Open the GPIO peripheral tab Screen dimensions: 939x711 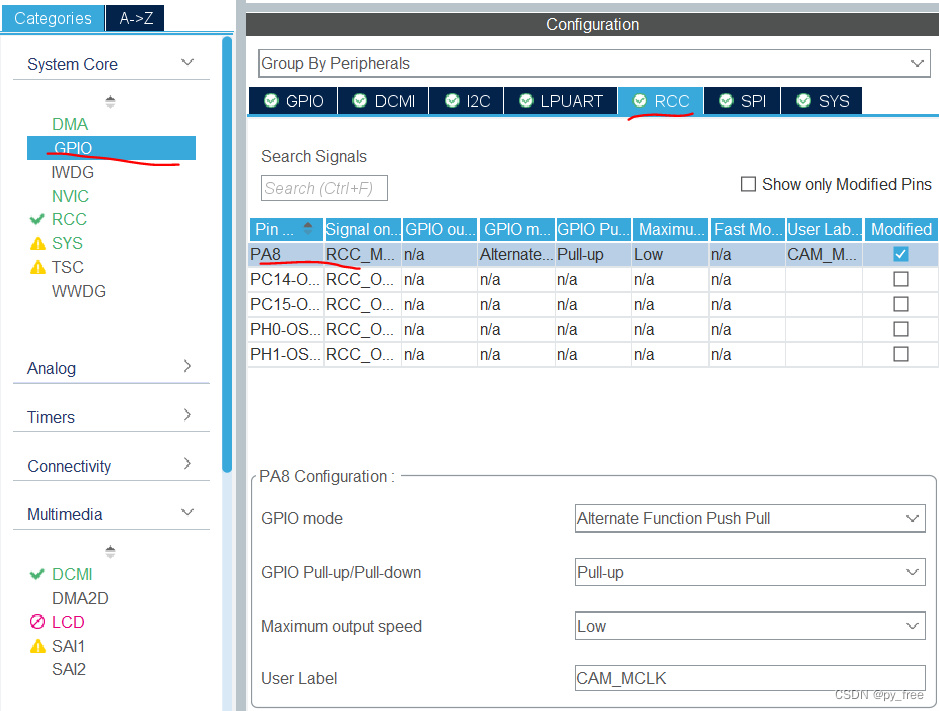click(x=293, y=101)
